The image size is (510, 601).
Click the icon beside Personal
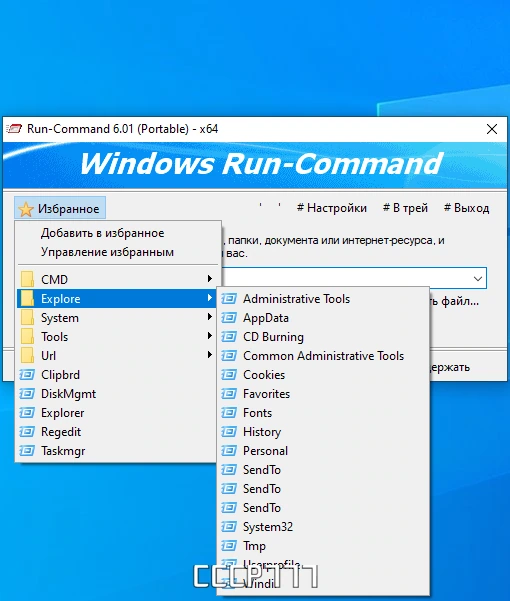[229, 451]
